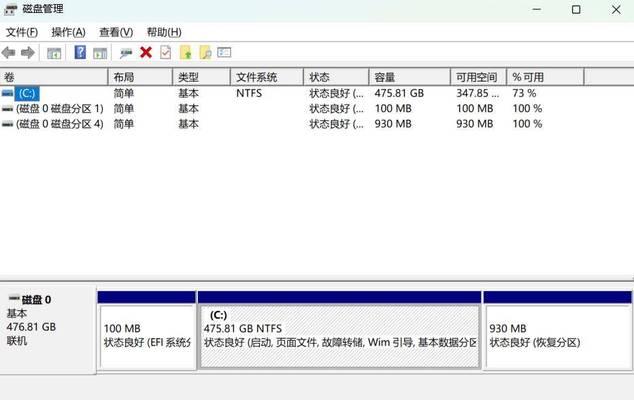This screenshot has height=400, width=634.
Task: Toggle the console tree pane icon
Action: pyautogui.click(x=54, y=53)
